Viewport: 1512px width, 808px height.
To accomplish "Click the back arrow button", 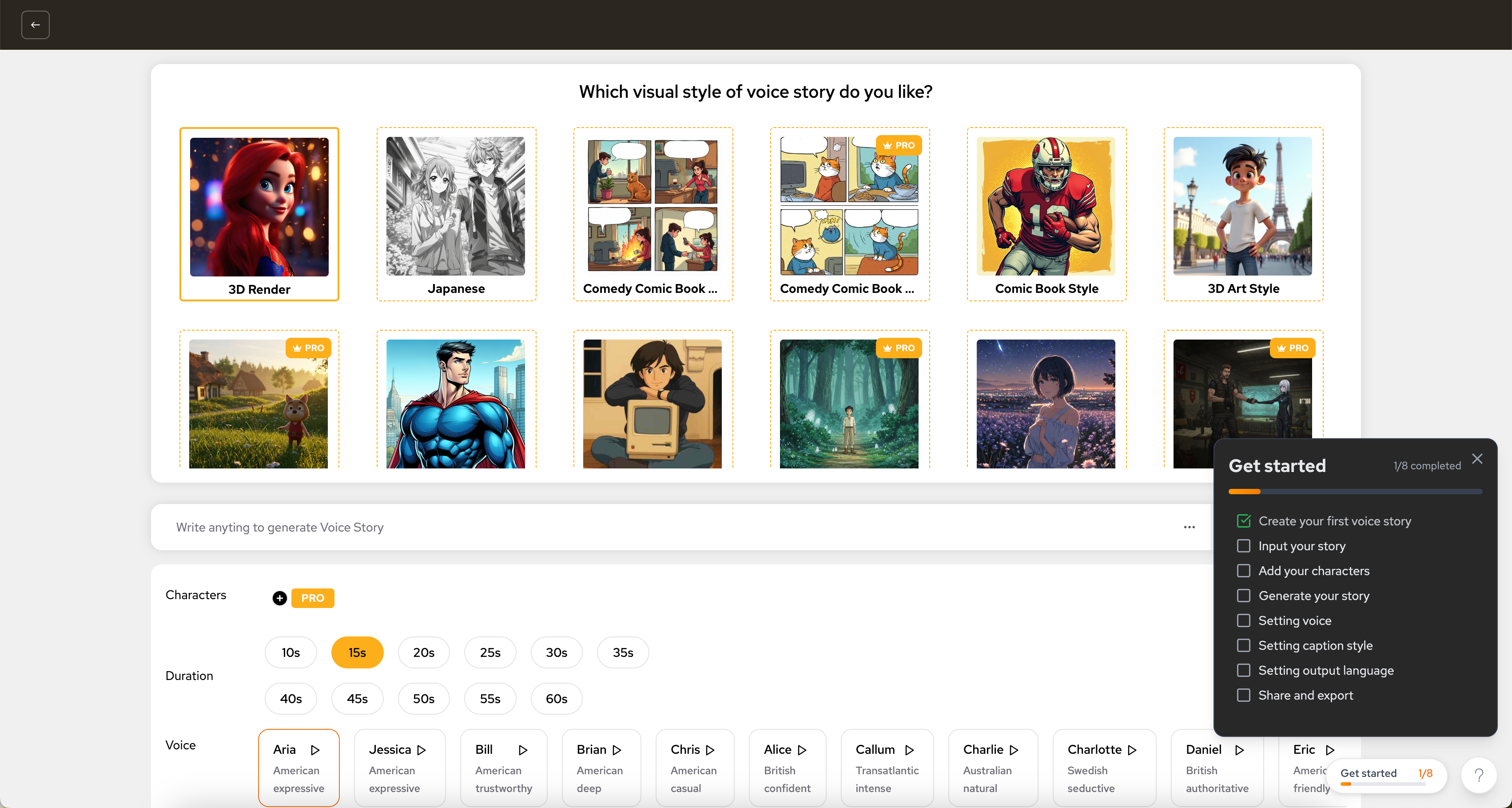I will [x=35, y=24].
